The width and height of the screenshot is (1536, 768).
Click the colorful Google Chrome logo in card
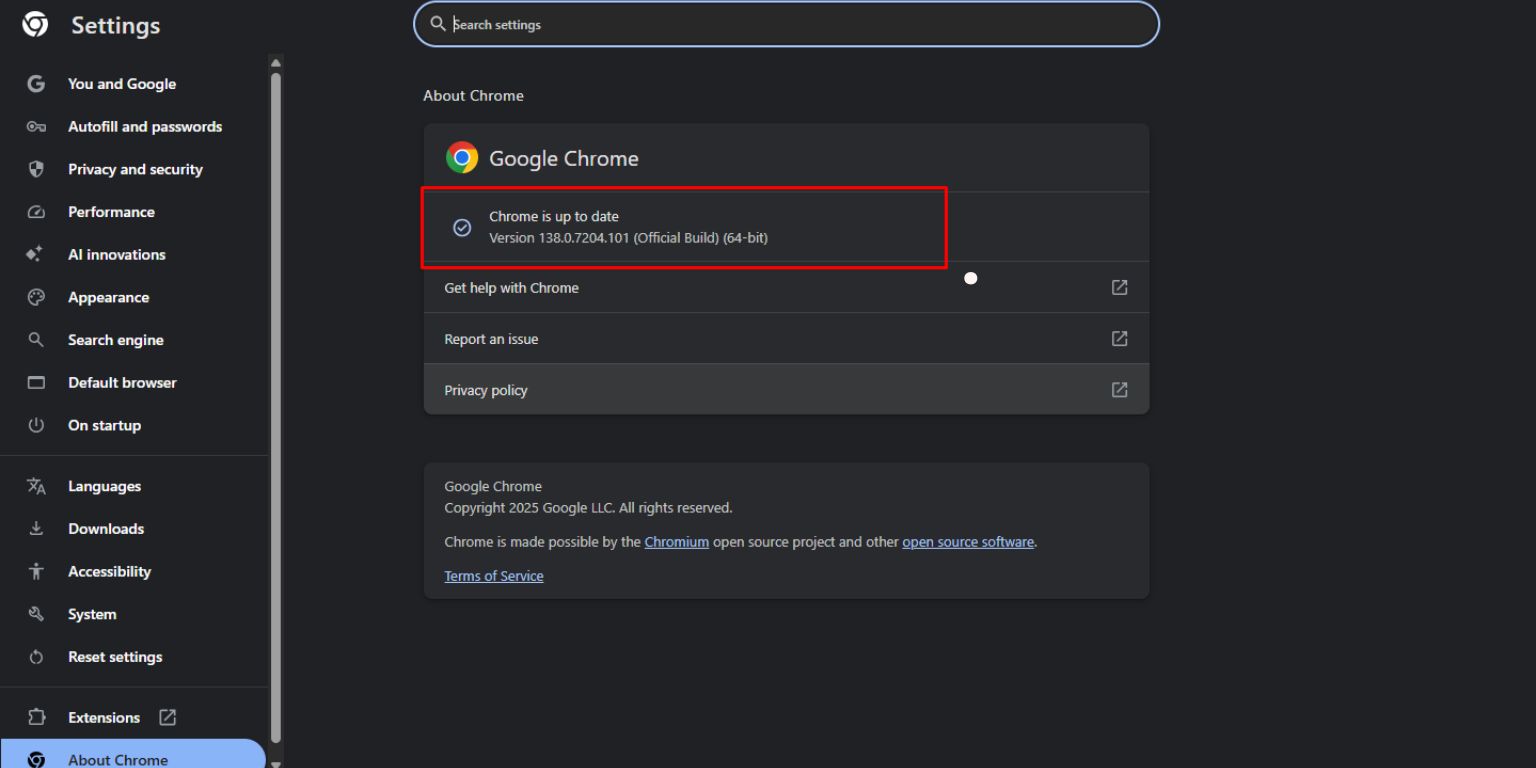coord(462,158)
